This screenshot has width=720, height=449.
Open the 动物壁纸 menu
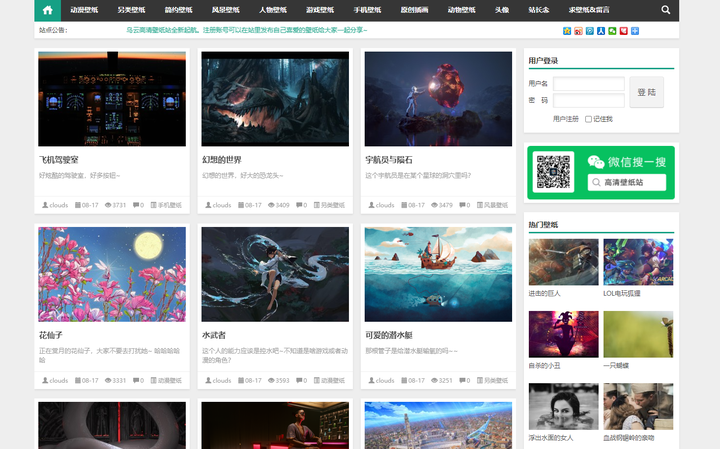point(461,10)
